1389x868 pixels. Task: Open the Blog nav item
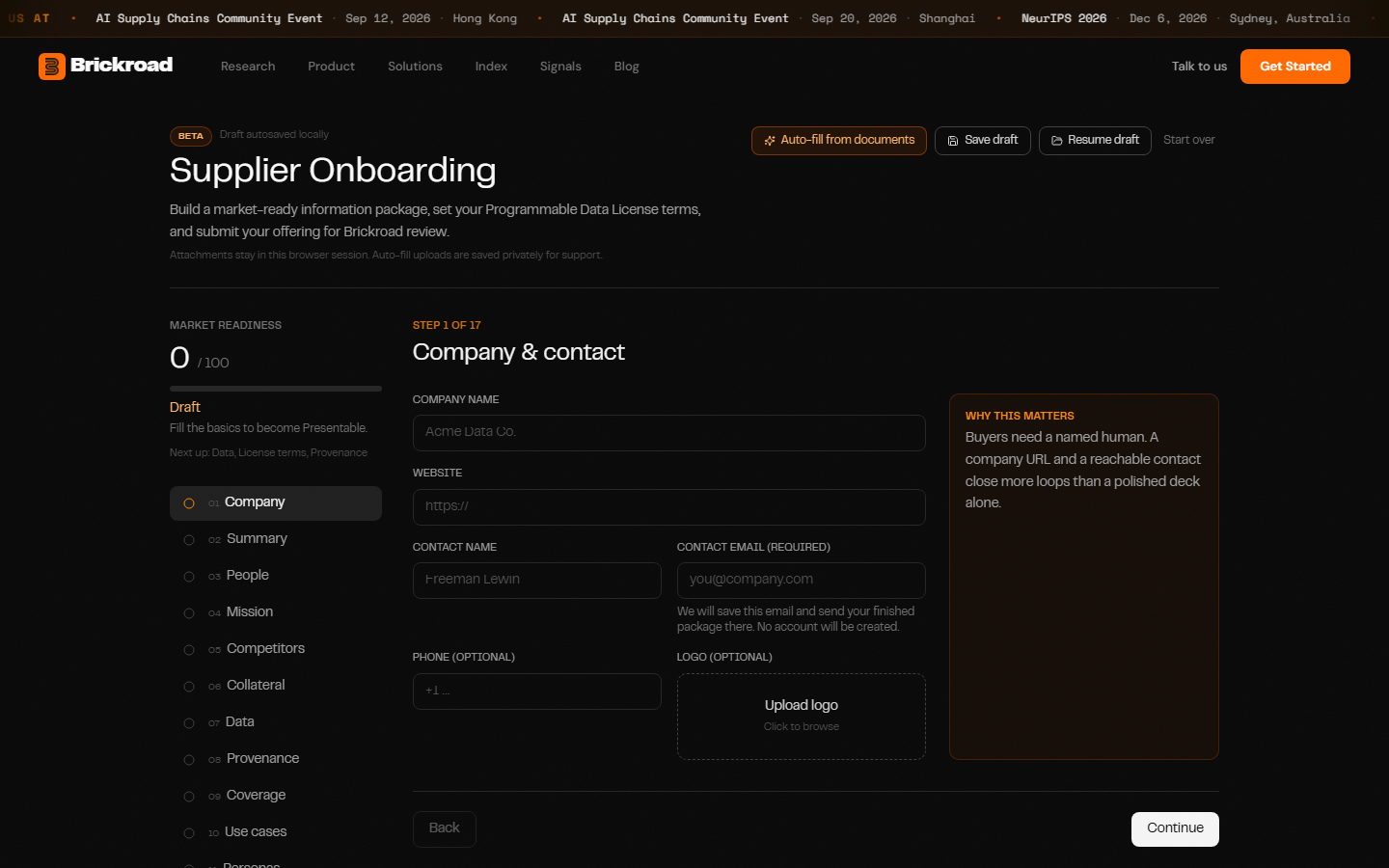[626, 67]
